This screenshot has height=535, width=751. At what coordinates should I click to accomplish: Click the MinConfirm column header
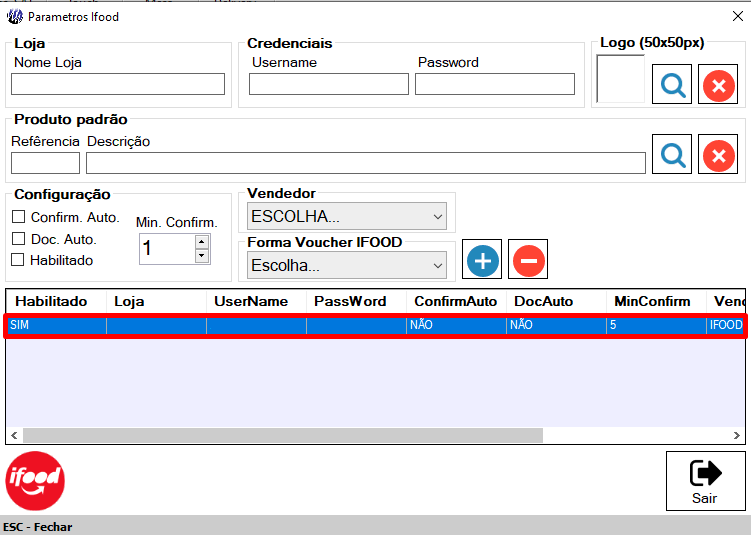[656, 301]
